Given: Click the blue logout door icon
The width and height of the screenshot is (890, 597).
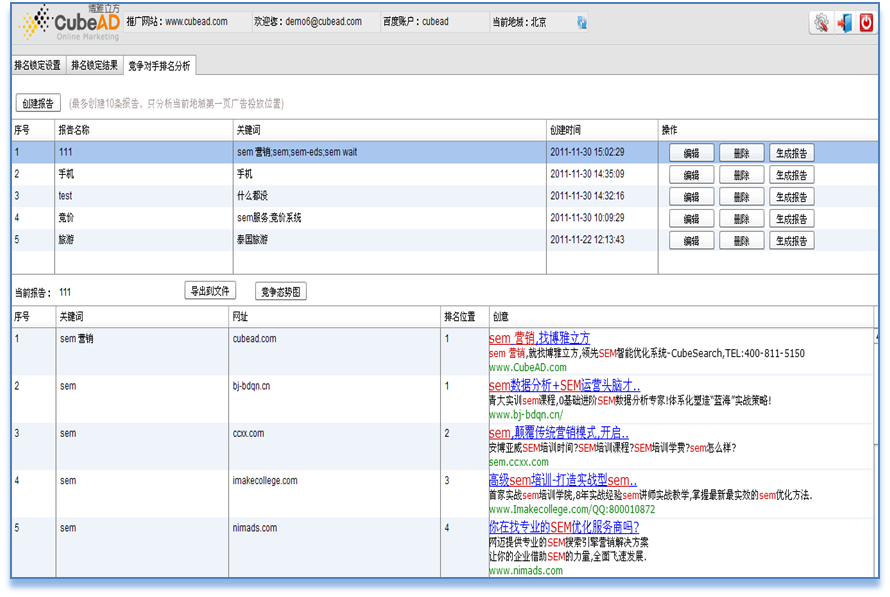Looking at the screenshot, I should click(845, 23).
